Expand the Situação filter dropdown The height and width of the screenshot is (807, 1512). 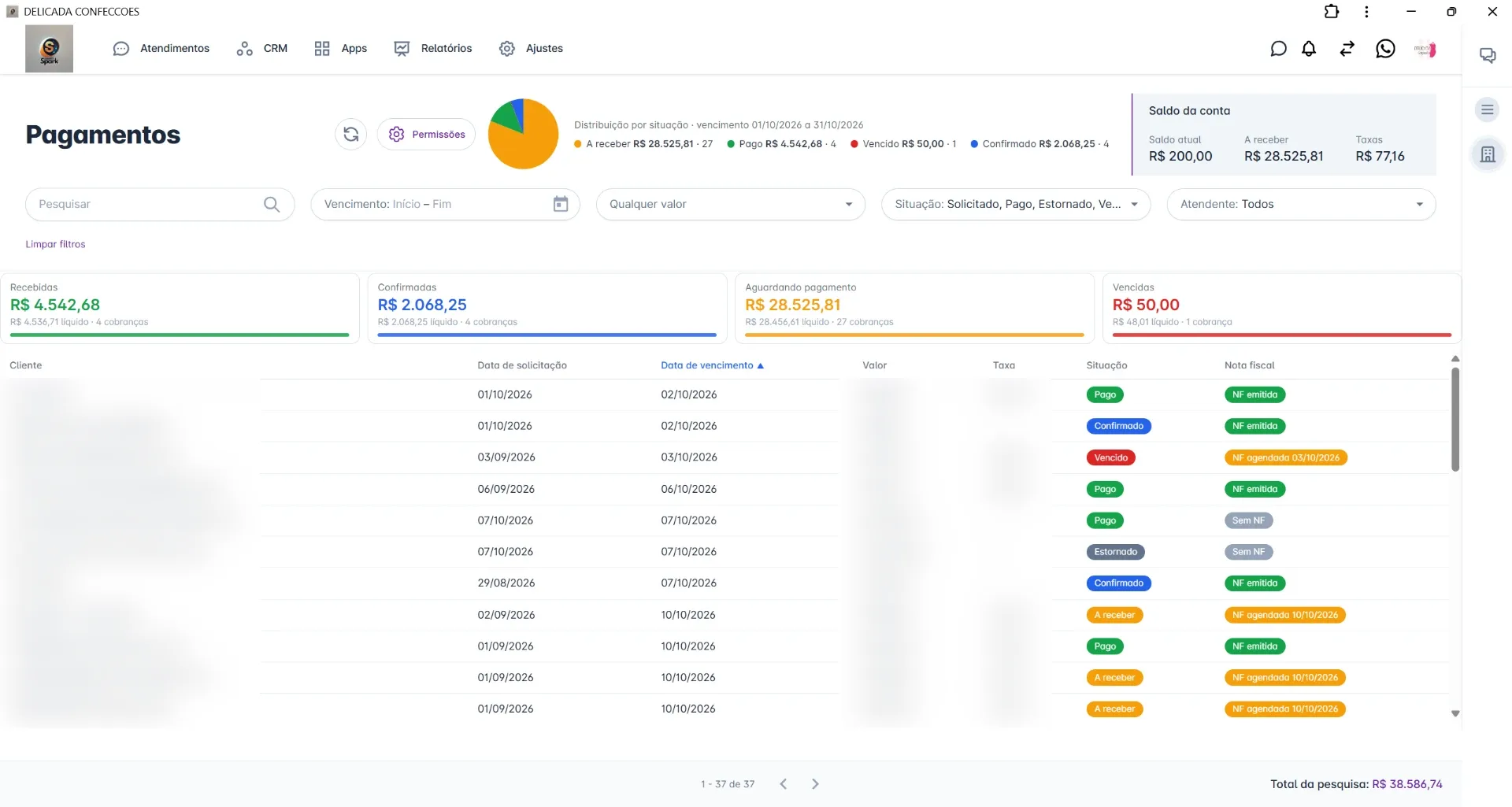1016,204
